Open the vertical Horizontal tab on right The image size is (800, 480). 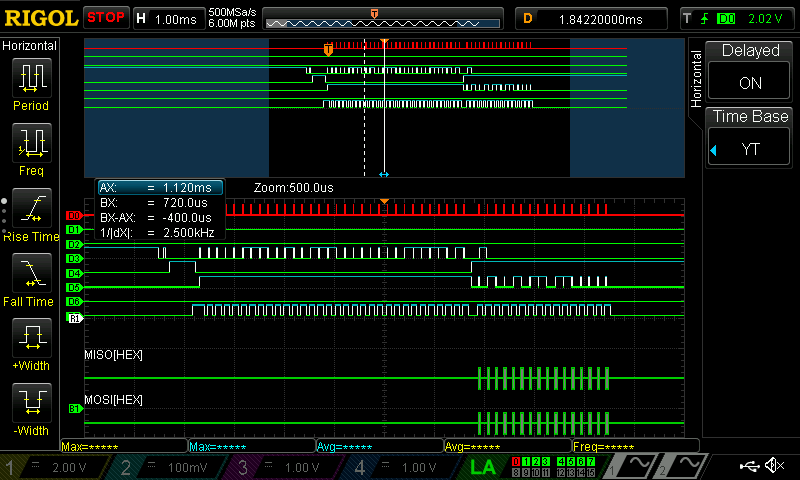(696, 79)
